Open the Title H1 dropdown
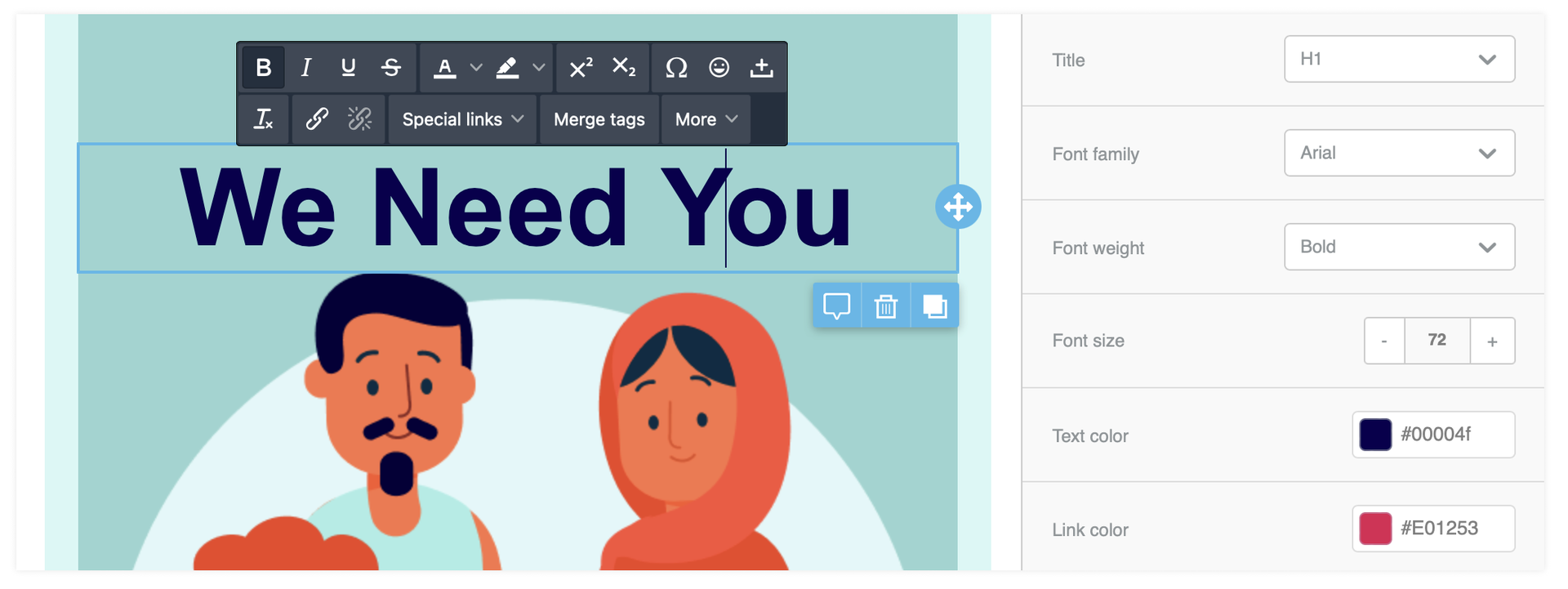 pyautogui.click(x=1399, y=59)
